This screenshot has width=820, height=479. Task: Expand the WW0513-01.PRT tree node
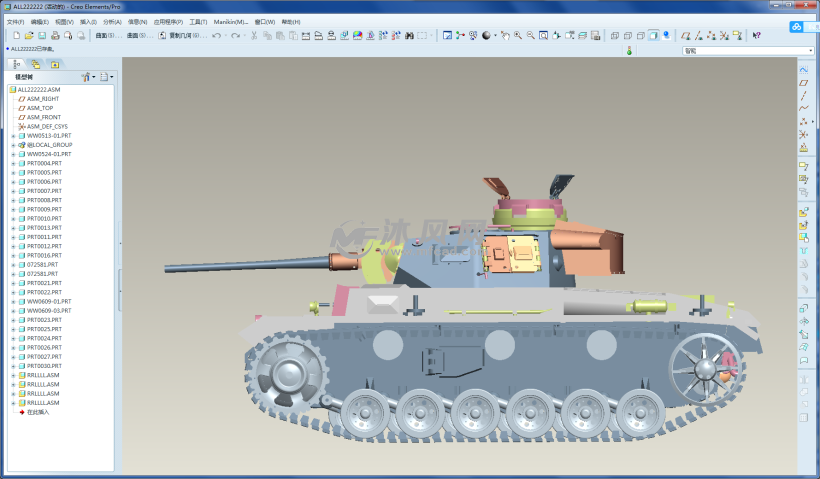(x=13, y=136)
